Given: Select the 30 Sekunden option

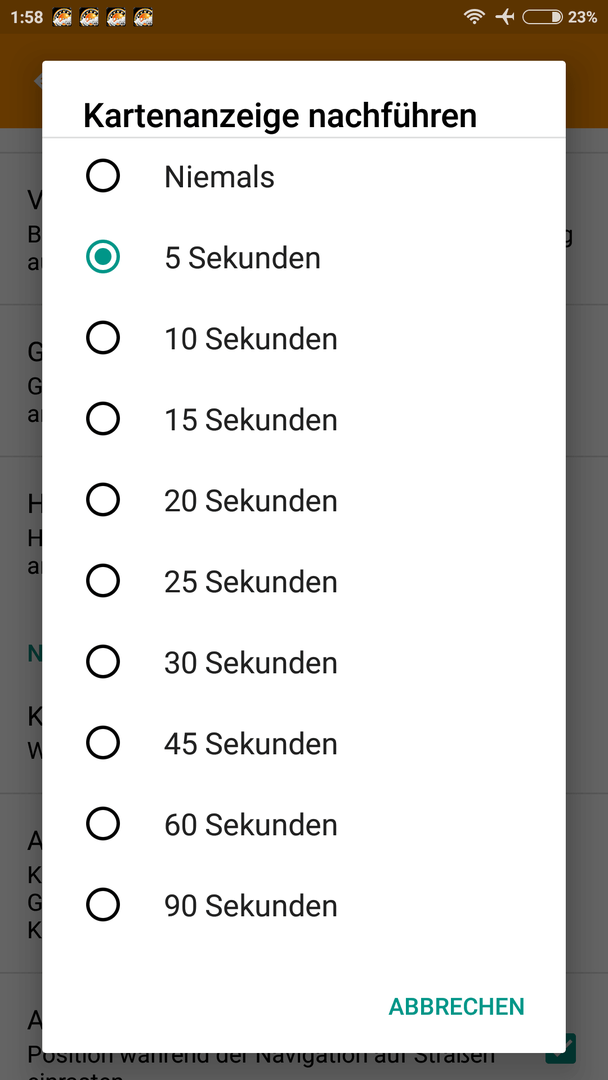Looking at the screenshot, I should (x=304, y=662).
